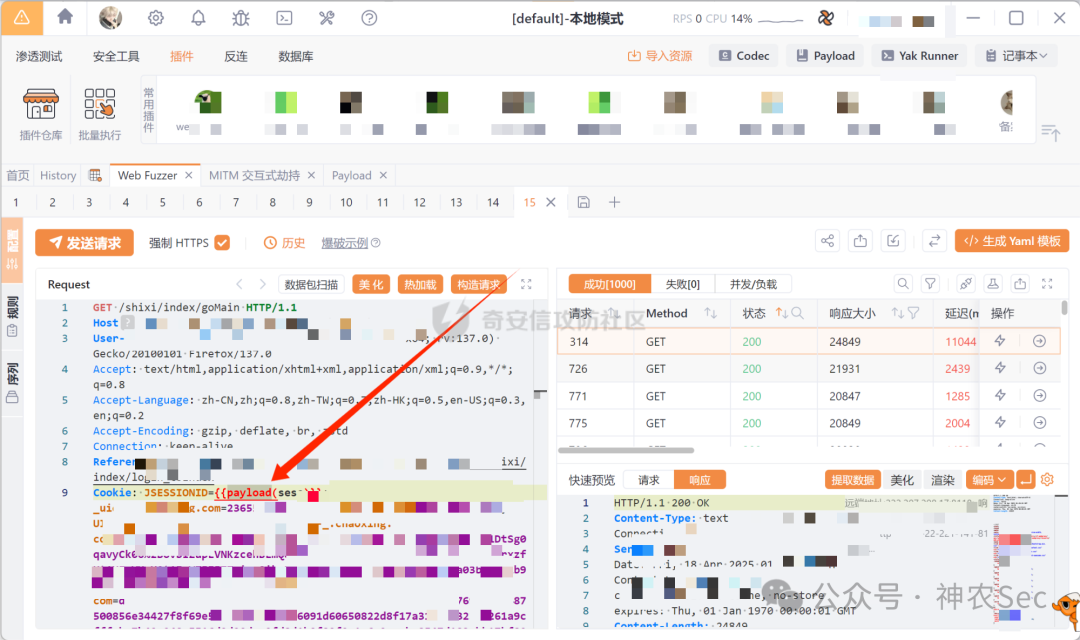The width and height of the screenshot is (1080, 640).
Task: Open the Codec tool
Action: click(744, 56)
